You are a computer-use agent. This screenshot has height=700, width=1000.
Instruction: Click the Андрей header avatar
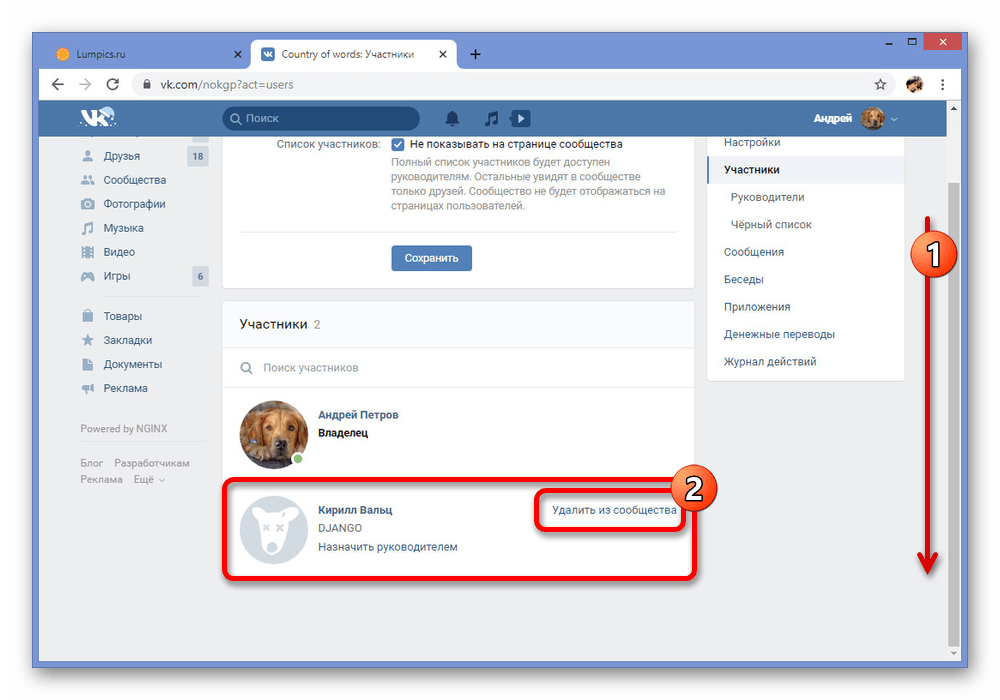pyautogui.click(x=872, y=119)
